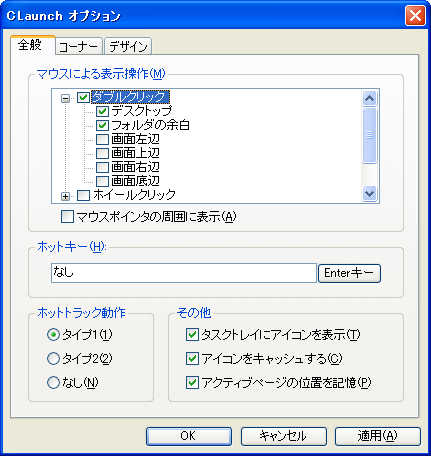
Task: Enable the 画面左辺 checkbox
Action: [x=102, y=139]
